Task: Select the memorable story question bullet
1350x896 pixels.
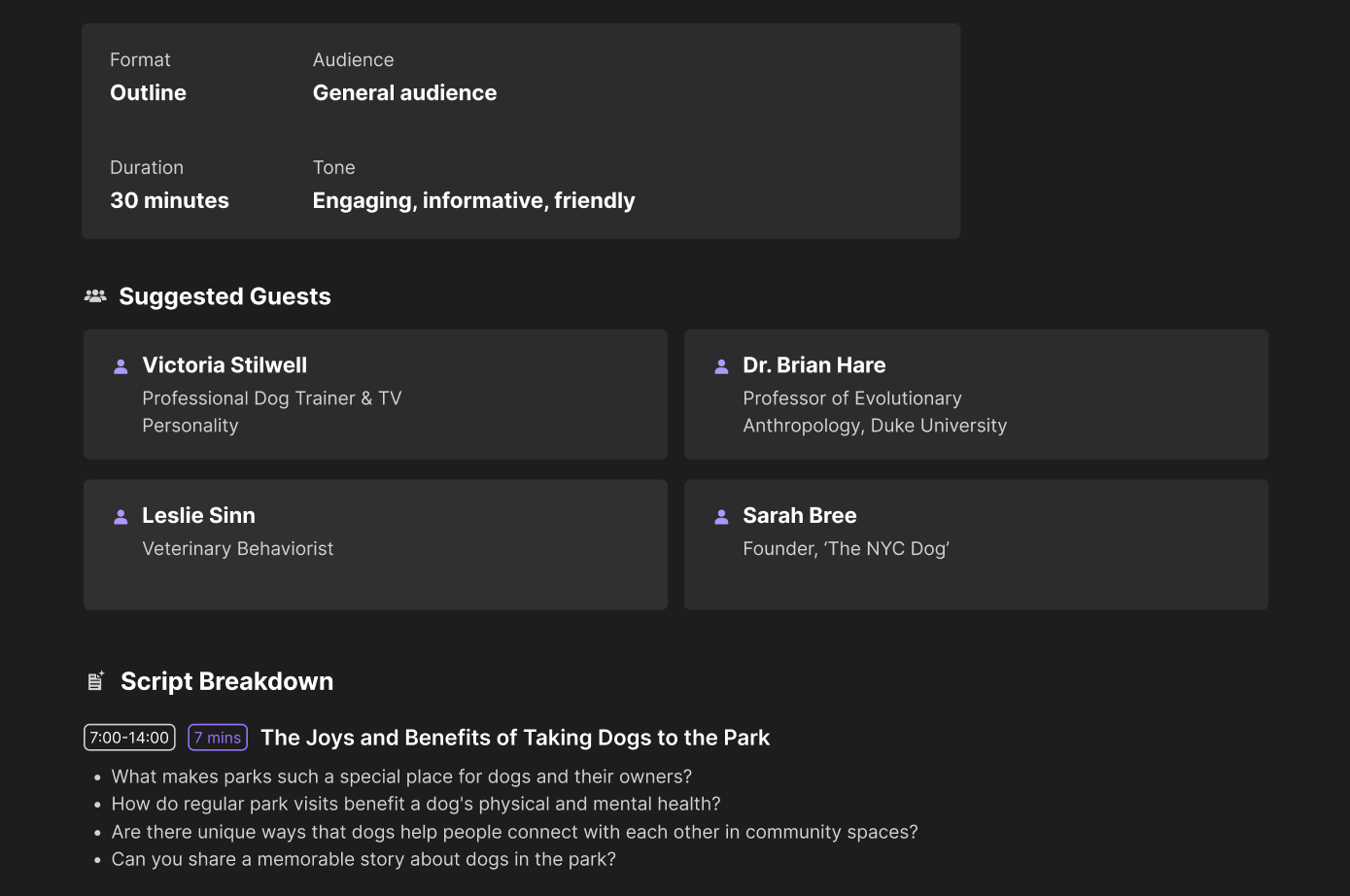Action: [x=363, y=859]
